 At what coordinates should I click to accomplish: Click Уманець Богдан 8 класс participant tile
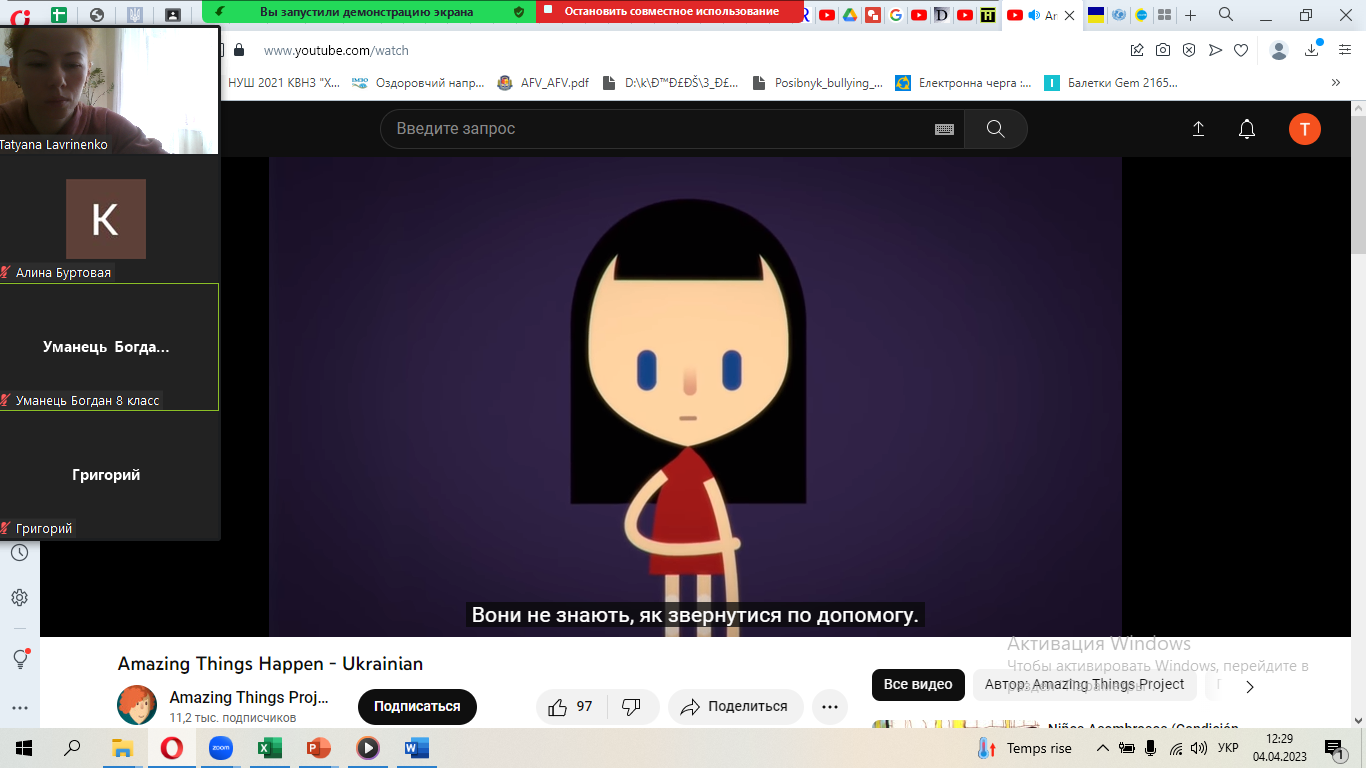(109, 347)
